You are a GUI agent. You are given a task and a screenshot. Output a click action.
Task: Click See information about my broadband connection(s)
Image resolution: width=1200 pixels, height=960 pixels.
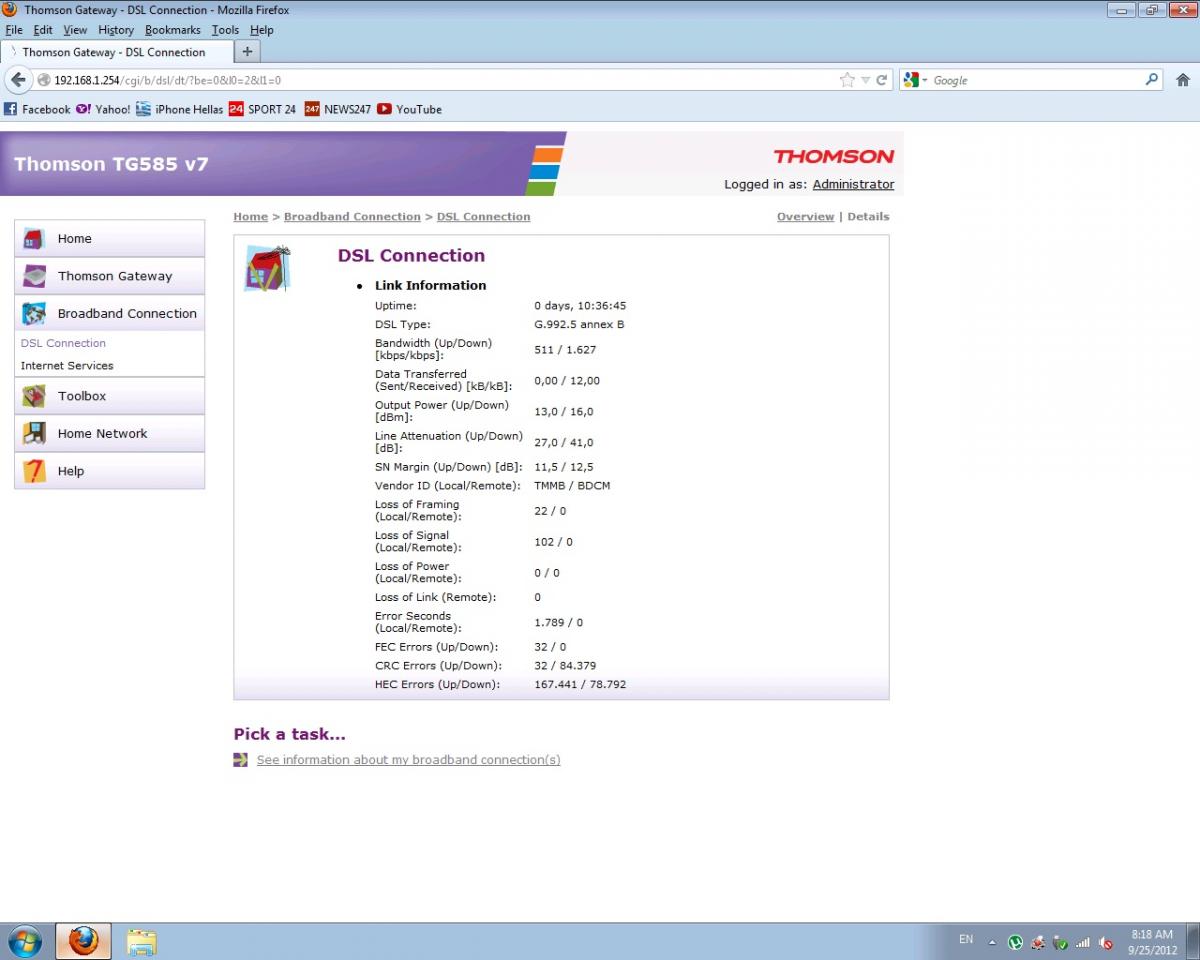[x=408, y=760]
